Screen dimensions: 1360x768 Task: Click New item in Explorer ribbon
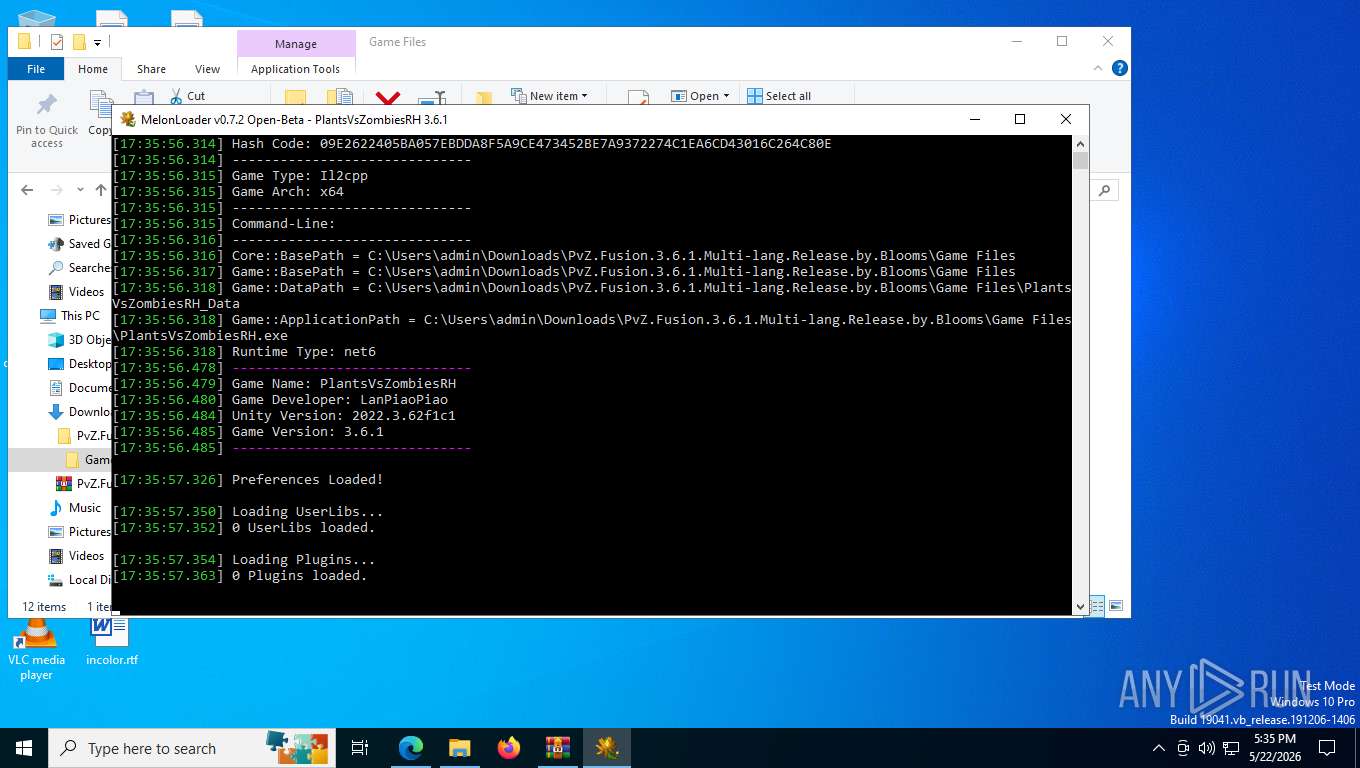tap(549, 96)
